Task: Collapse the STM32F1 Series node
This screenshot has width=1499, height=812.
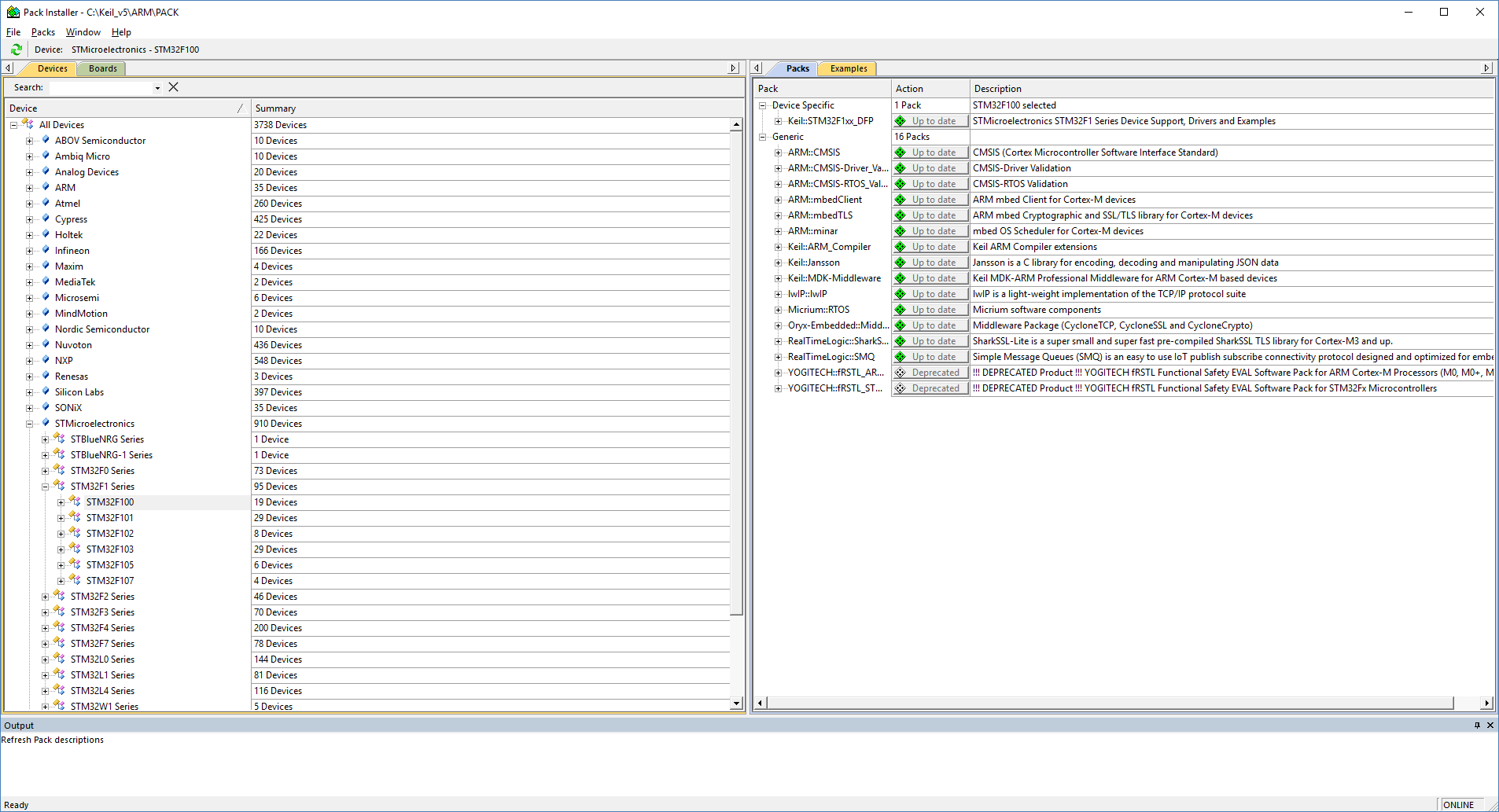Action: 46,487
